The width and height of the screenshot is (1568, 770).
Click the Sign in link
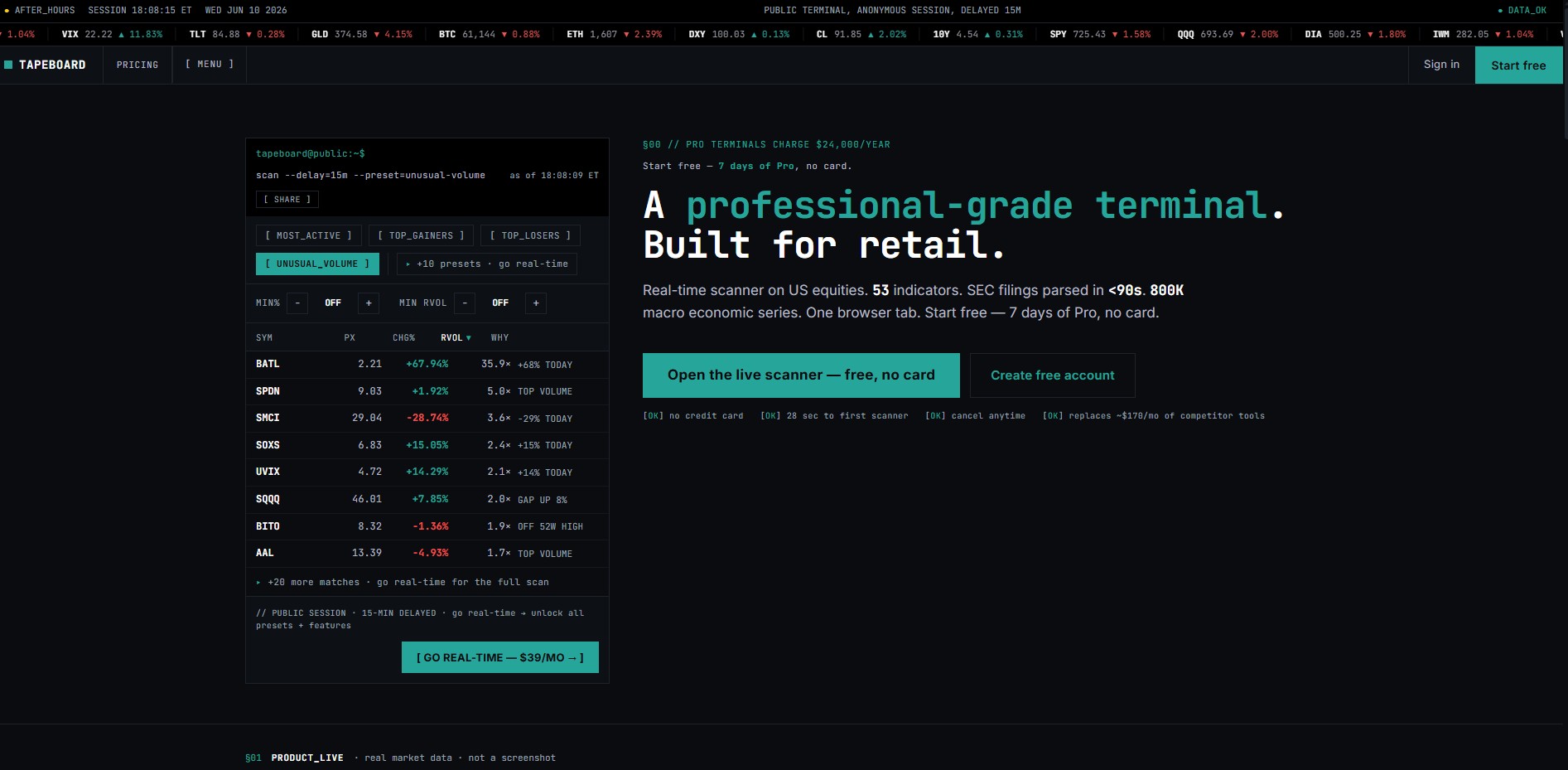click(1441, 65)
